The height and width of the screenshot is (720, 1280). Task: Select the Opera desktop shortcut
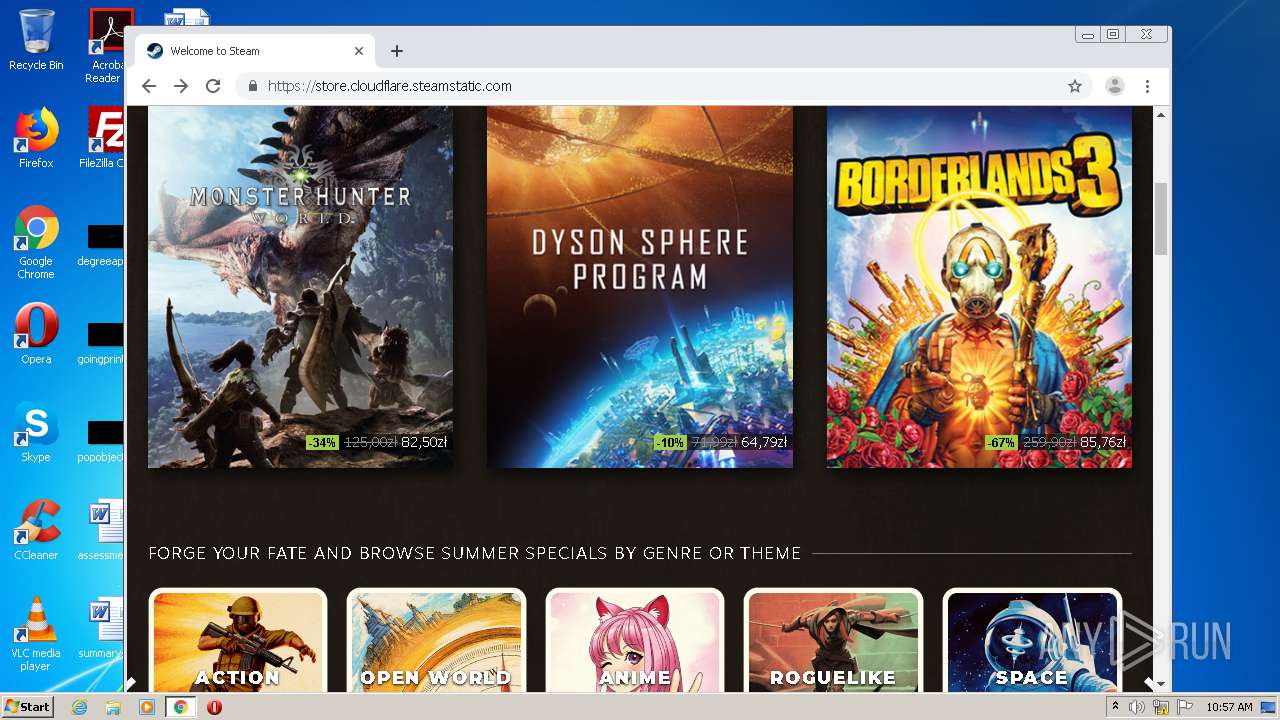click(36, 334)
